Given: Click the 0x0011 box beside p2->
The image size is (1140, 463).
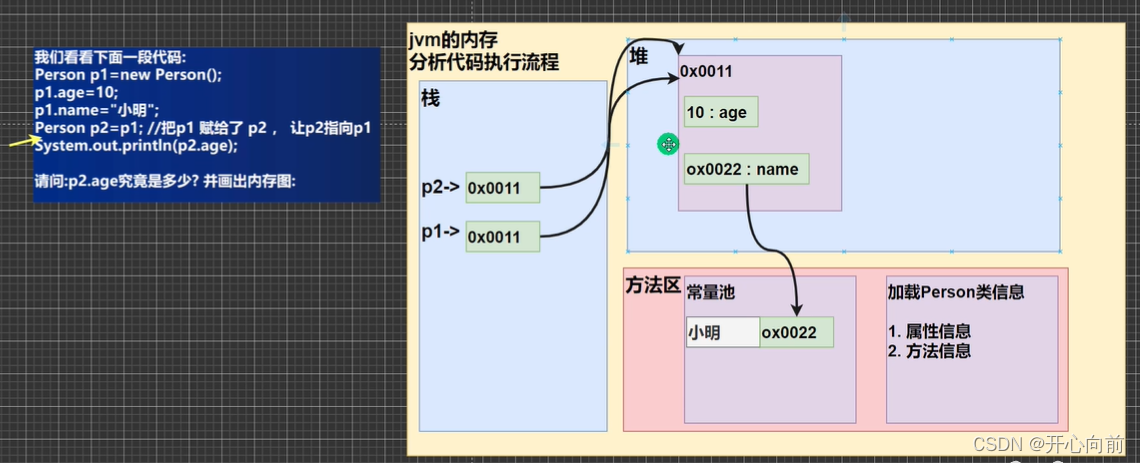Looking at the screenshot, I should (502, 188).
